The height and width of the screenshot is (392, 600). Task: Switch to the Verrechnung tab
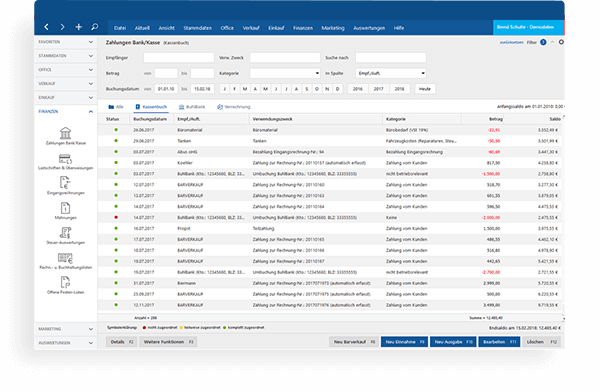(233, 107)
